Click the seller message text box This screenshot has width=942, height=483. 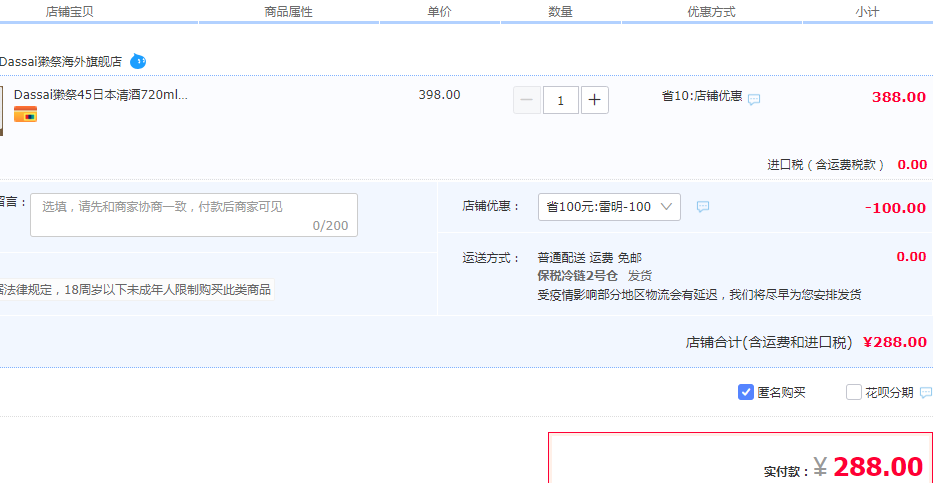point(194,214)
